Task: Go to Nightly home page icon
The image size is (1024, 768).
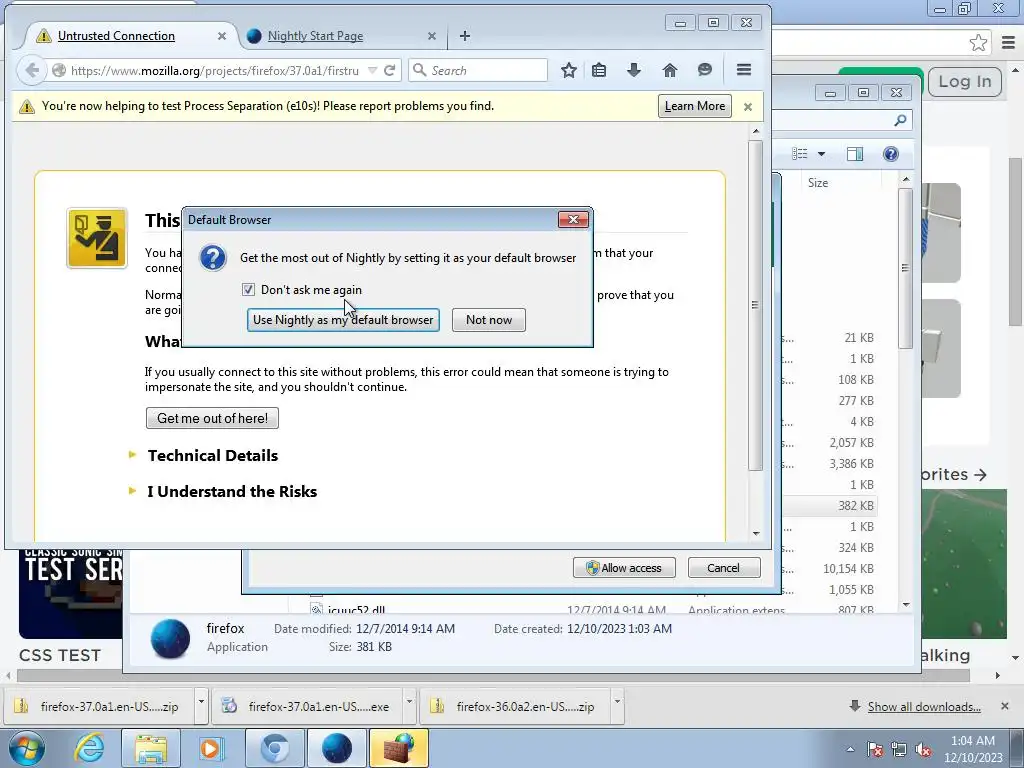Action: point(670,70)
